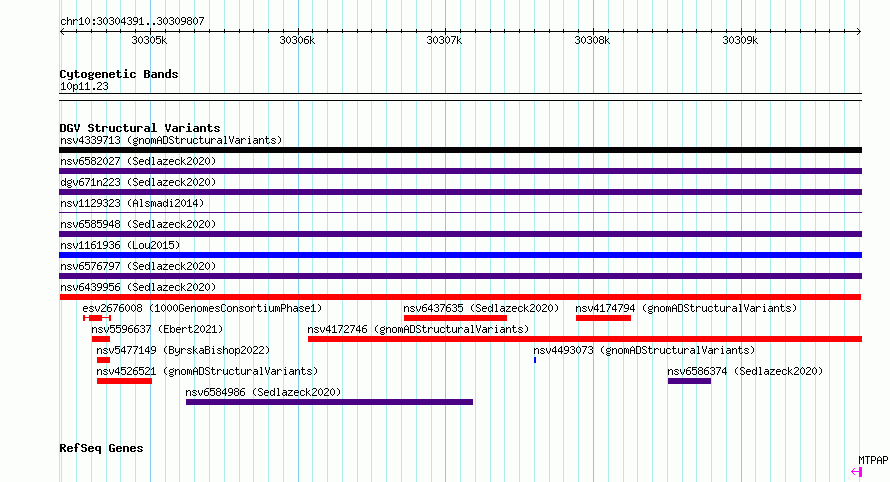
Task: Click the DGV Structural Variants track title
Action: 140,128
